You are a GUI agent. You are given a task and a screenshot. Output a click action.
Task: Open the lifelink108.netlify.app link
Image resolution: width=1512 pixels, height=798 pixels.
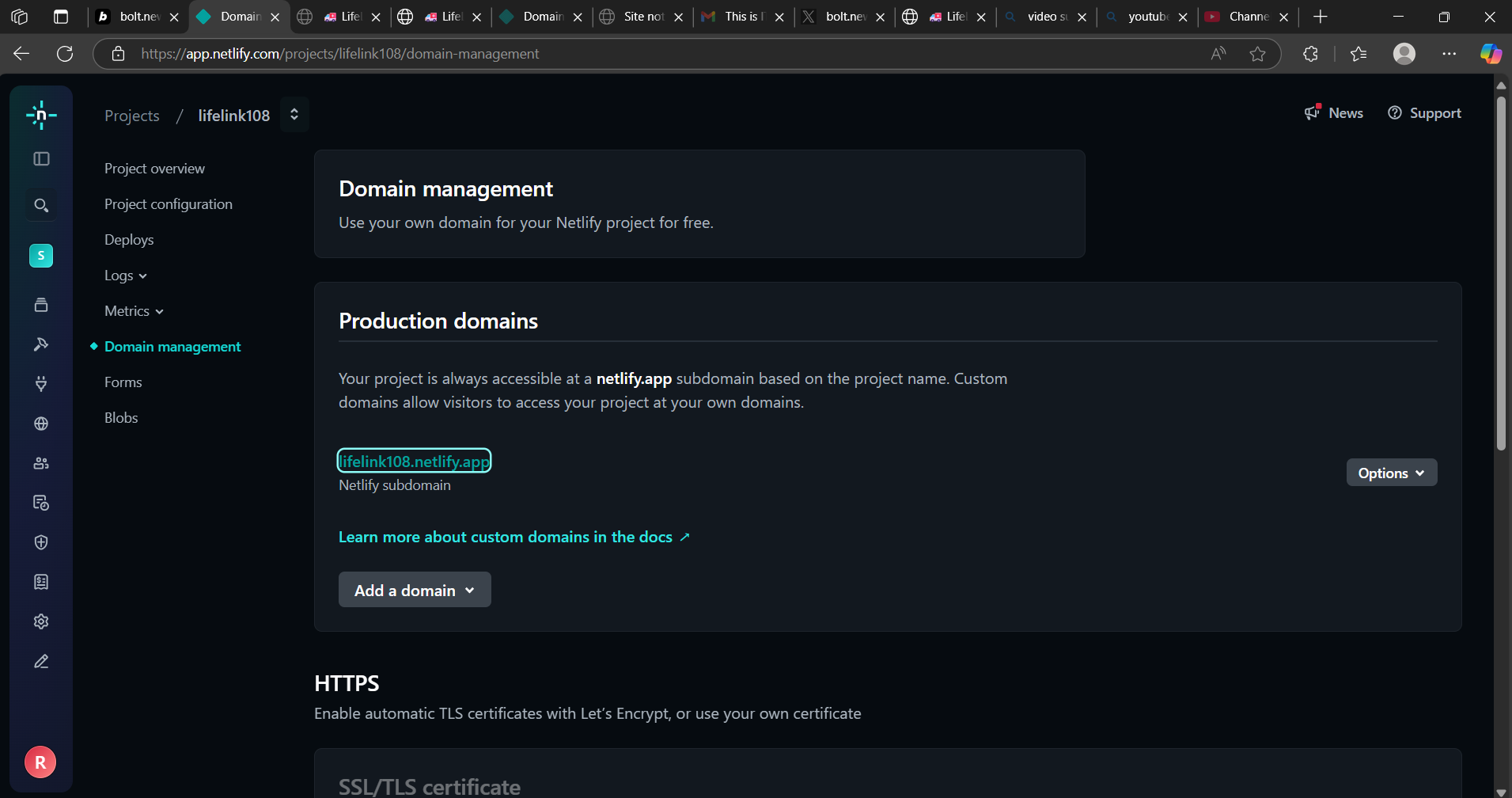(x=415, y=461)
